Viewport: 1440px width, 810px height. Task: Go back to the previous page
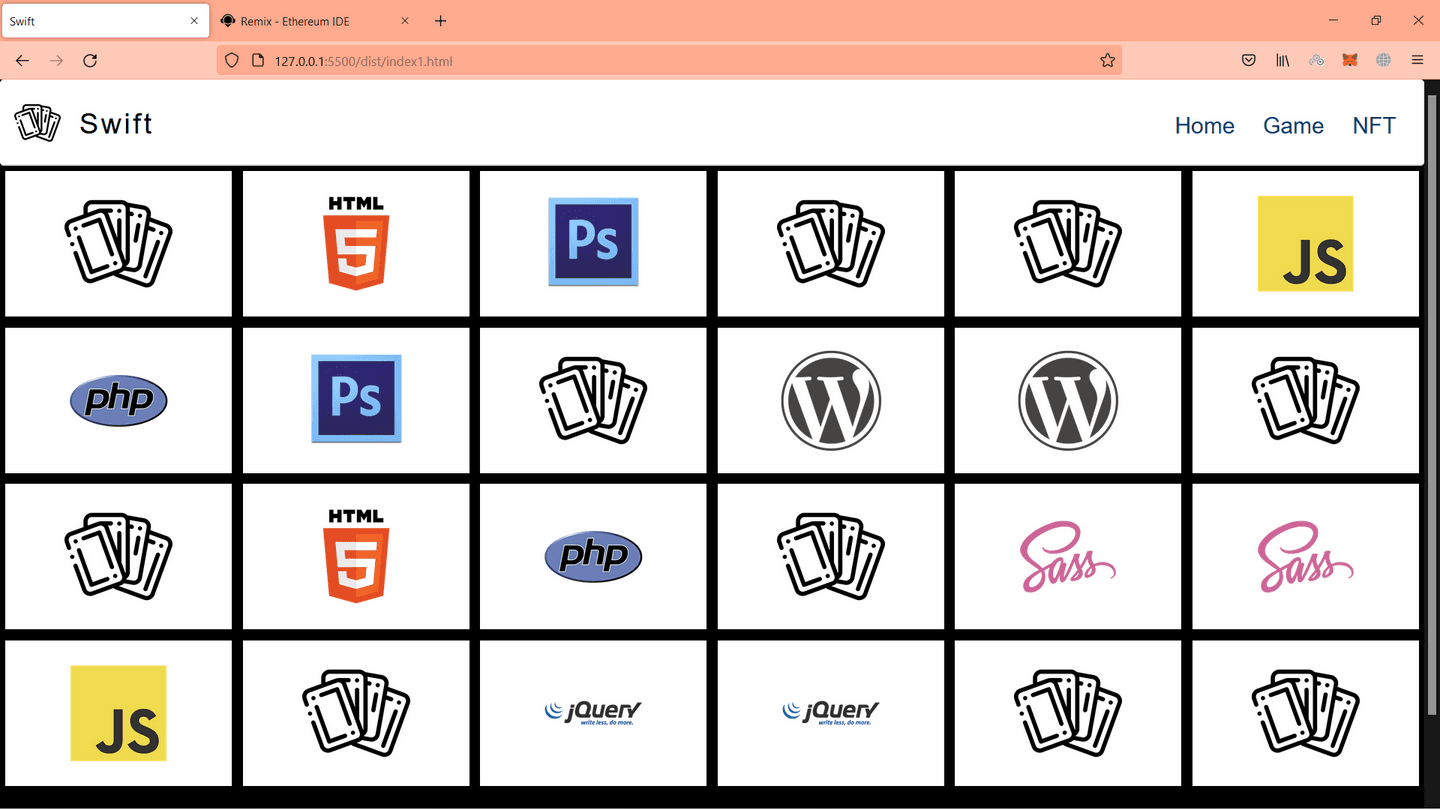click(22, 61)
